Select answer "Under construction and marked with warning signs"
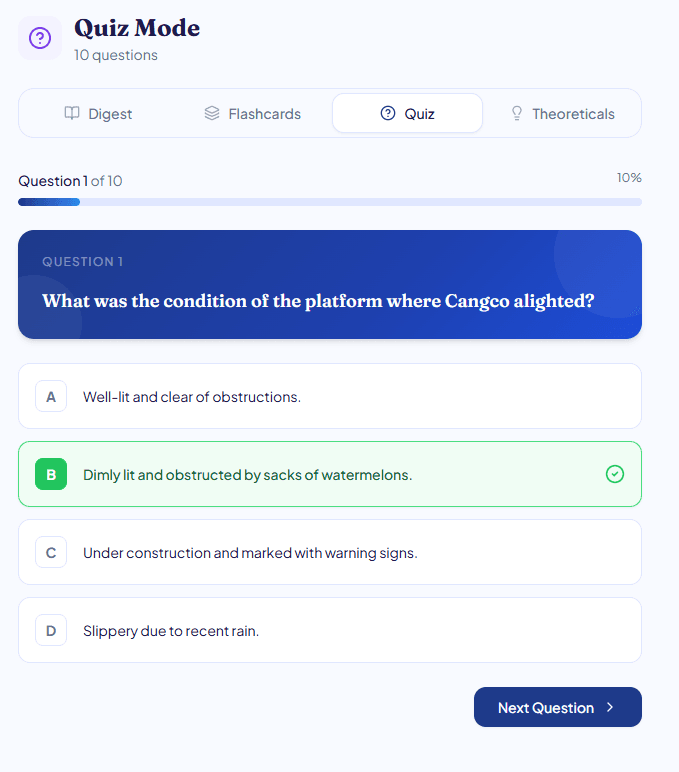This screenshot has width=679, height=772. 250,553
